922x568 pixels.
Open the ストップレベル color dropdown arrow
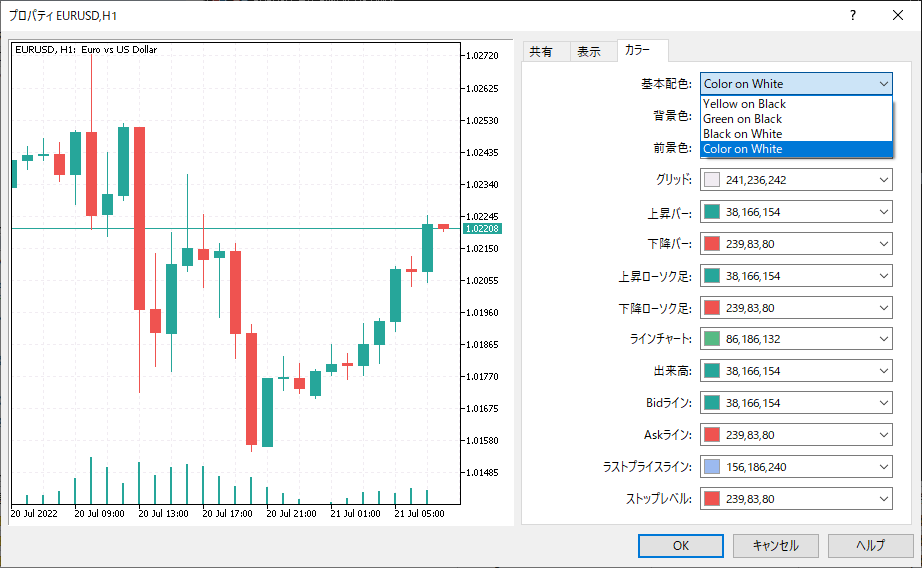883,499
